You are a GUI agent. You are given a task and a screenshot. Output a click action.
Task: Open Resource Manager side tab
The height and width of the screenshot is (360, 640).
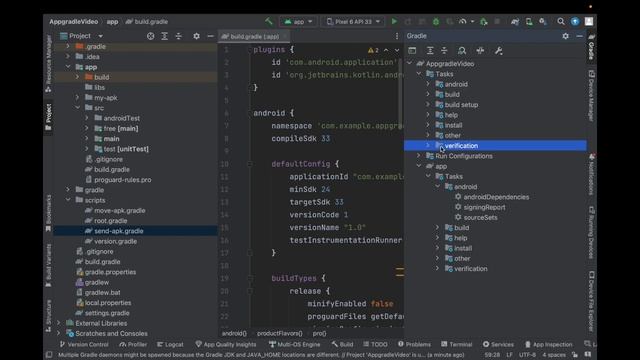tap(49, 63)
